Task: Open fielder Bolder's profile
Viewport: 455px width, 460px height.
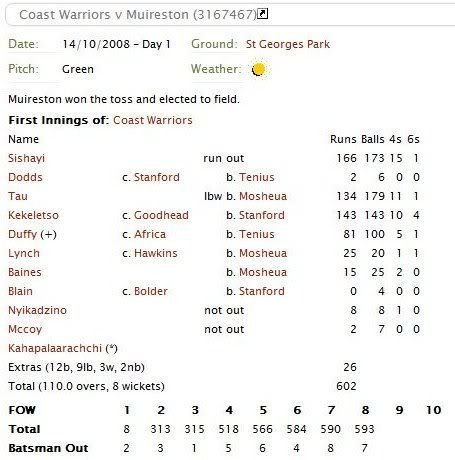Action: click(x=151, y=291)
